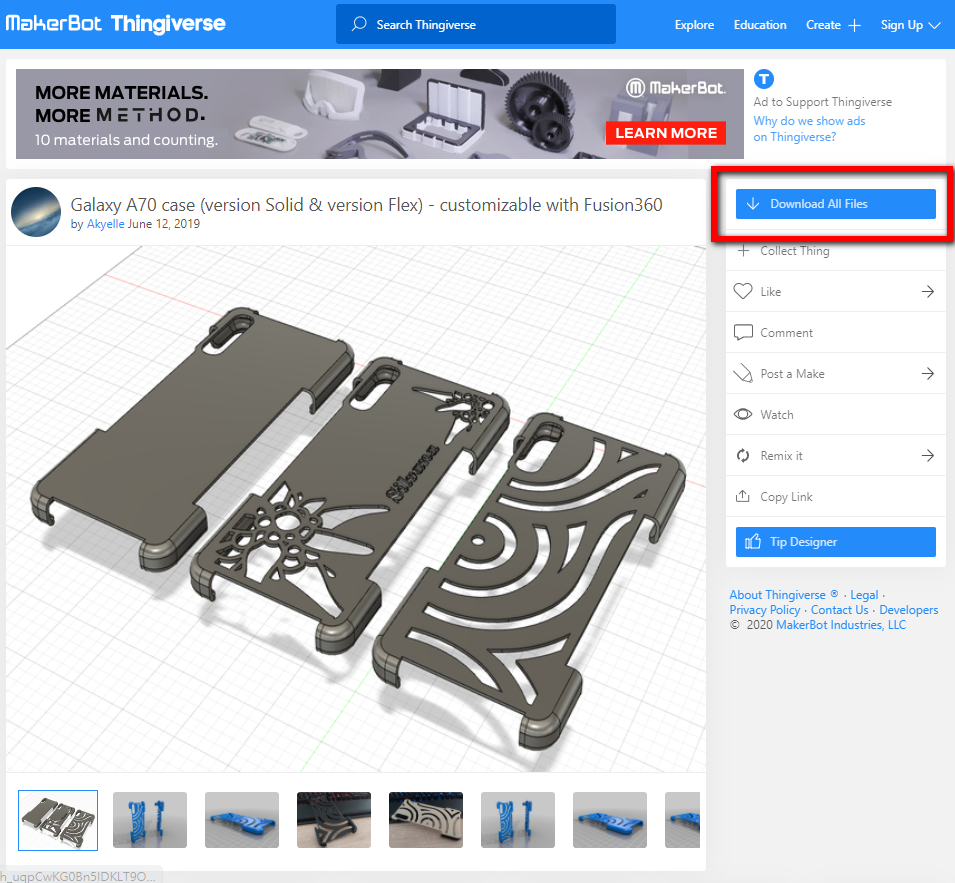Click the Akyelle author avatar
The image size is (955, 883).
(36, 212)
